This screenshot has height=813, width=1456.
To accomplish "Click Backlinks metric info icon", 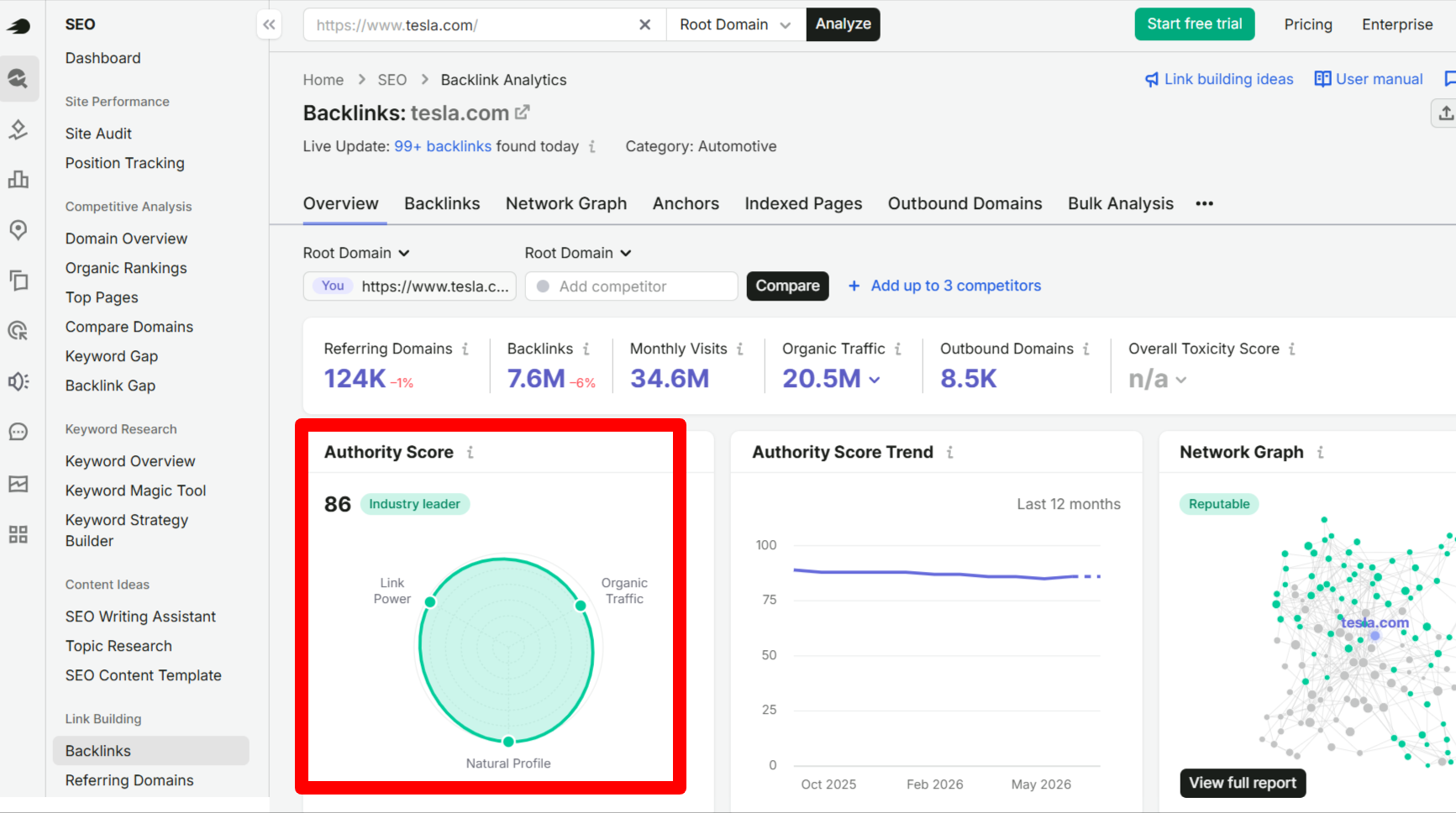I will [586, 349].
